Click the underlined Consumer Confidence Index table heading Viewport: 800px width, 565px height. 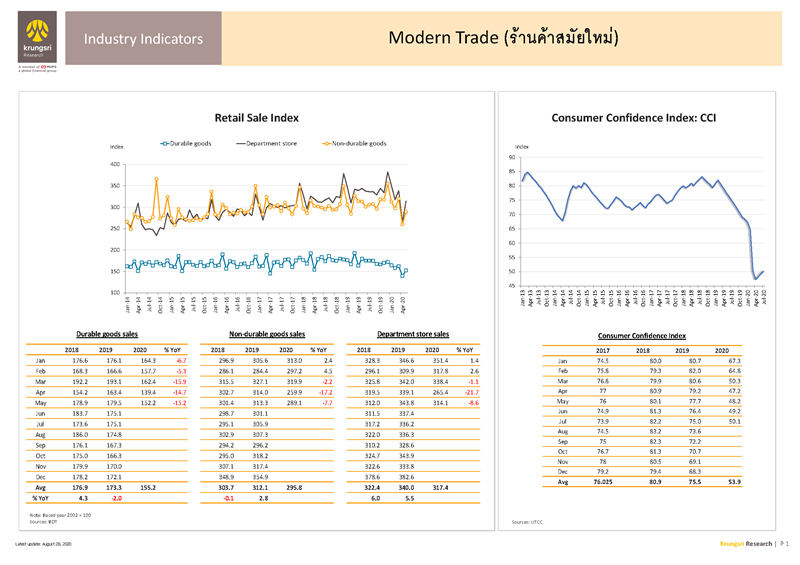coord(640,335)
